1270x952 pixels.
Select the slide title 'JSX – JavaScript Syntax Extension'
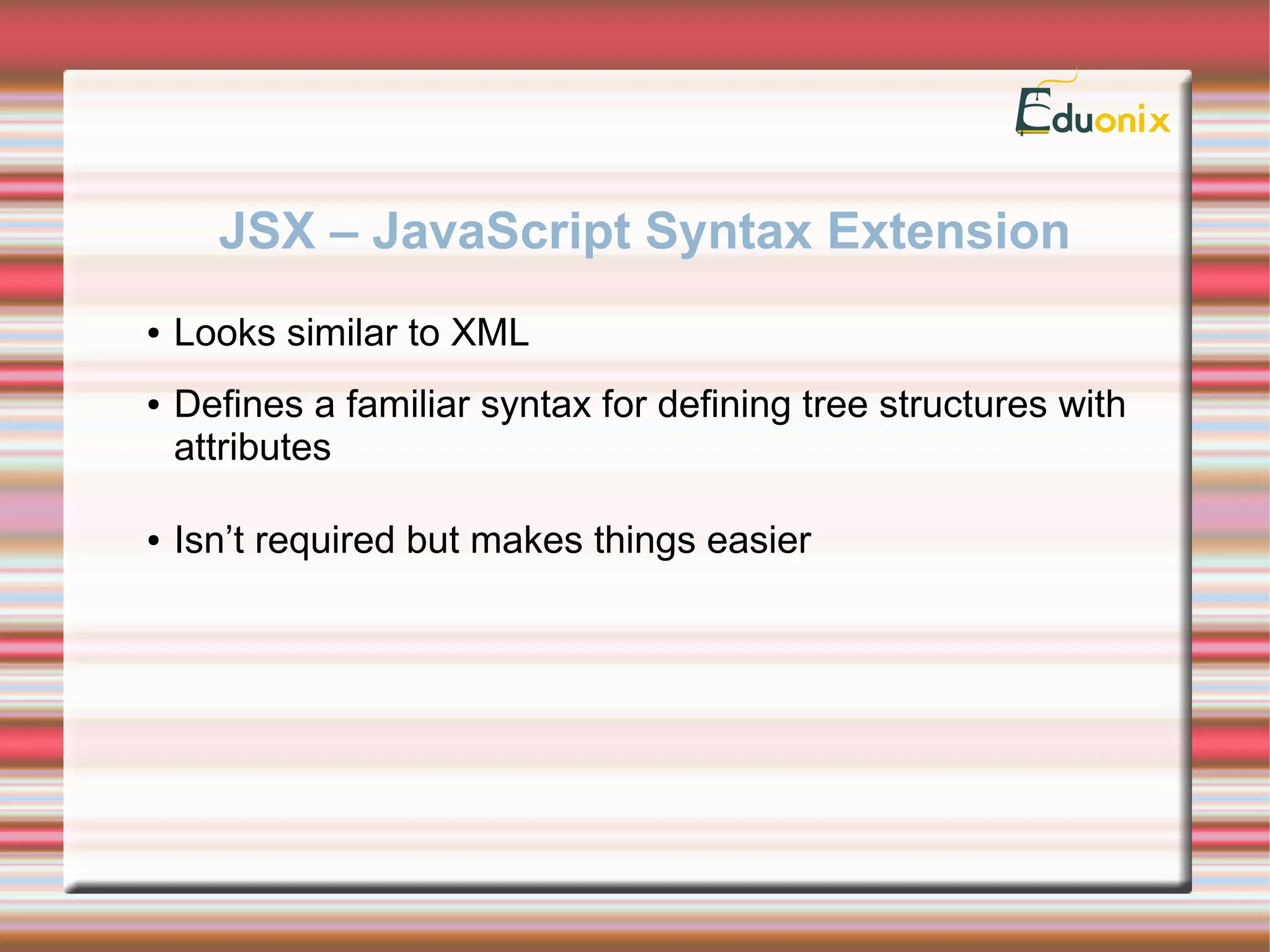click(x=644, y=231)
